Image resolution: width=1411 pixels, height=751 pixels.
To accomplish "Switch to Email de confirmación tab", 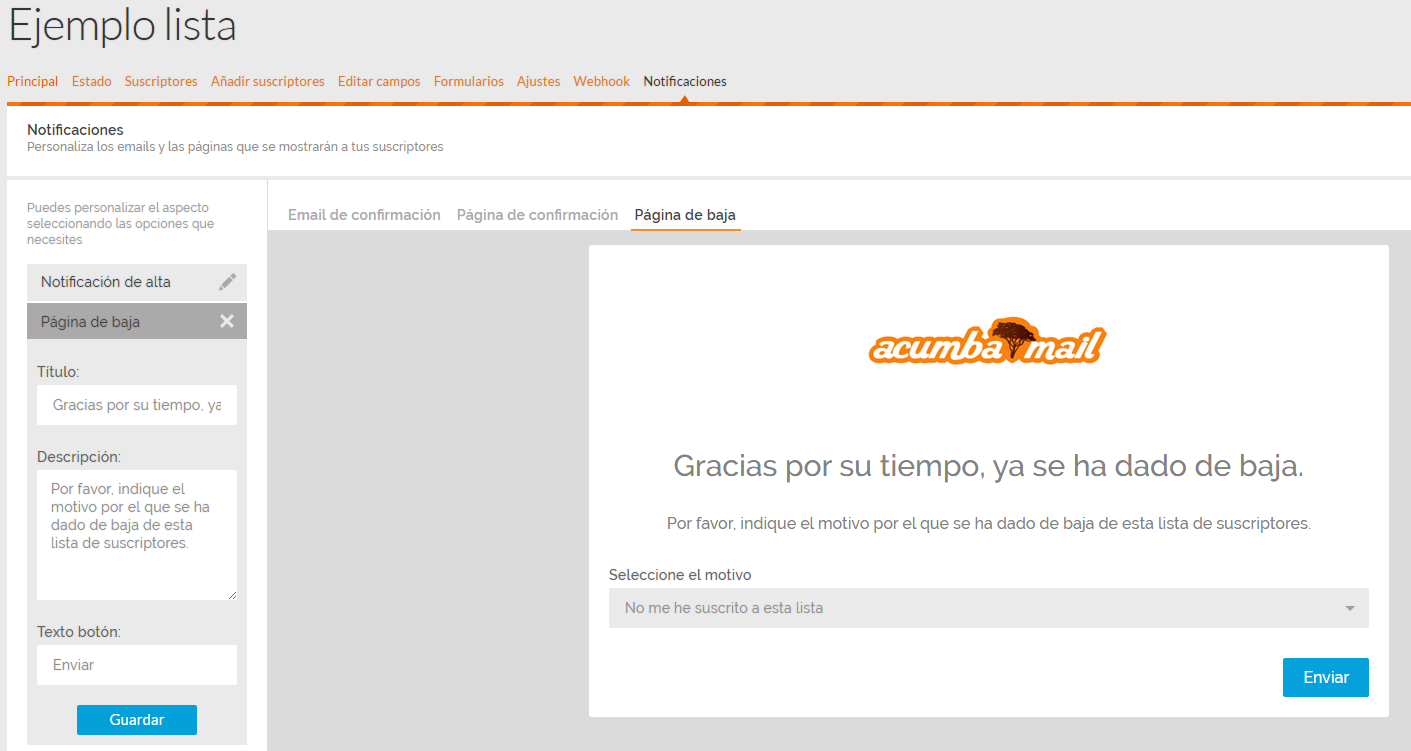I will (364, 215).
